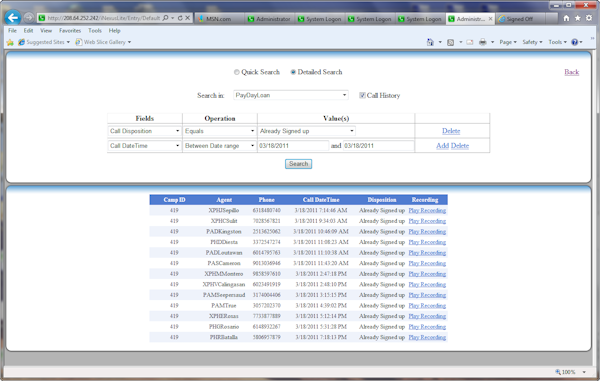This screenshot has width=600, height=381.
Task: Click the Search button
Action: pos(298,164)
